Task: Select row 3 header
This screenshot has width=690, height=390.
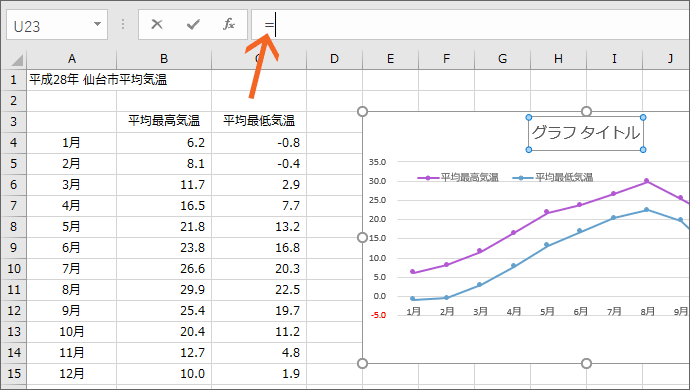Action: (13, 121)
